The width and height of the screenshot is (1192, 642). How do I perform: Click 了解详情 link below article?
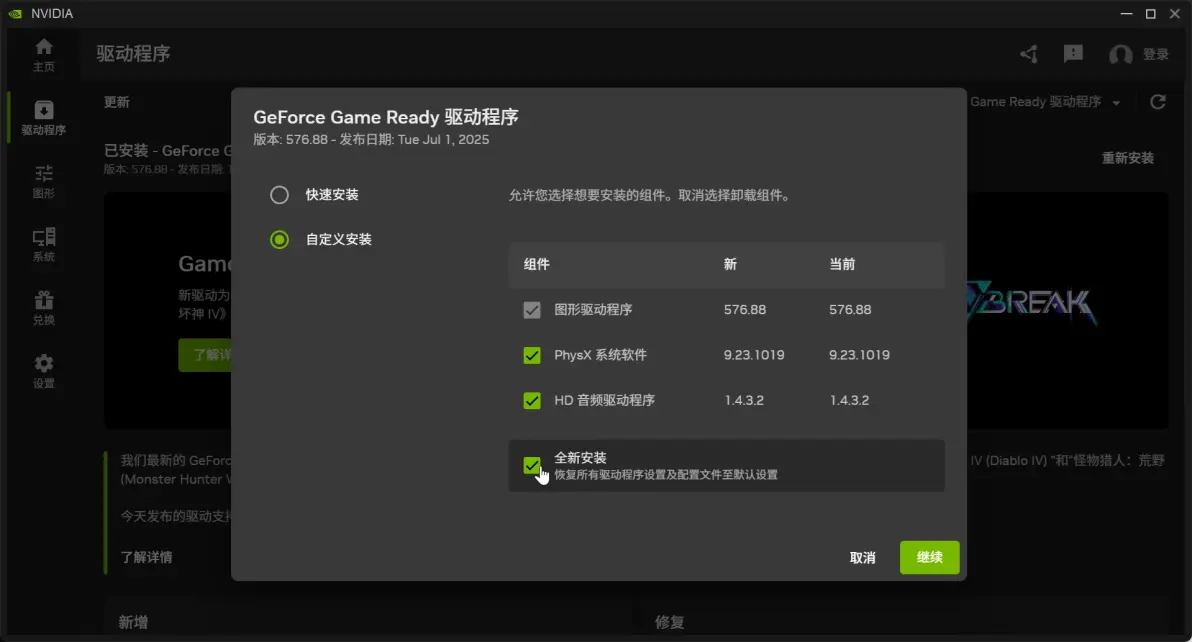click(x=146, y=557)
